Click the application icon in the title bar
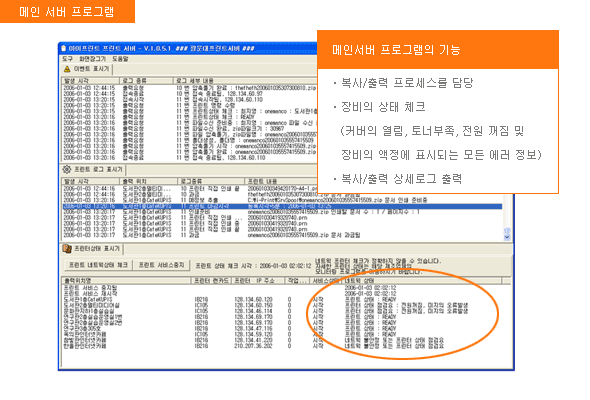Image resolution: width=590 pixels, height=400 pixels. tap(64, 48)
